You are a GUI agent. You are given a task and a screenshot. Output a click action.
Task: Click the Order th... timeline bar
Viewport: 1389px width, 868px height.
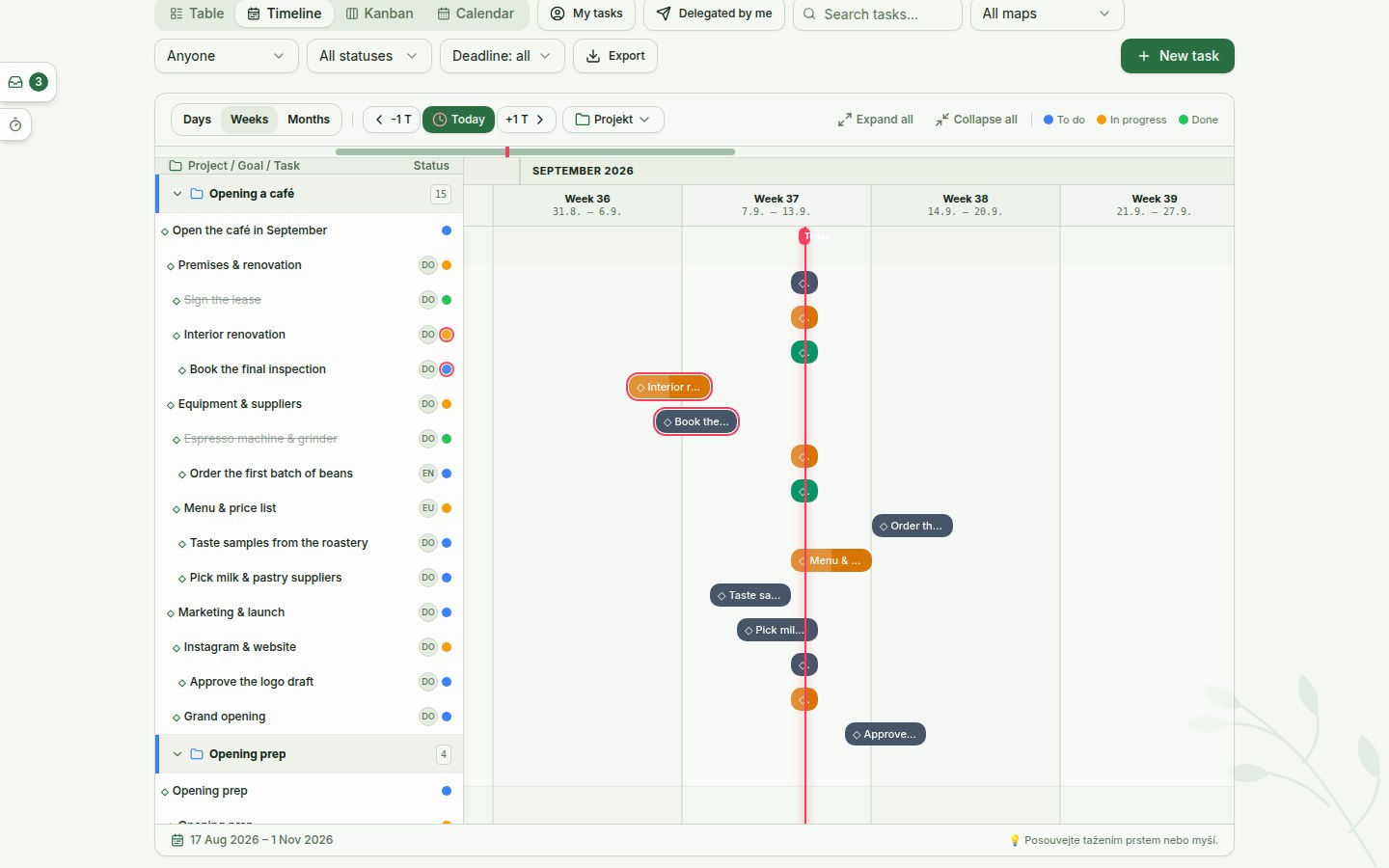pos(912,526)
